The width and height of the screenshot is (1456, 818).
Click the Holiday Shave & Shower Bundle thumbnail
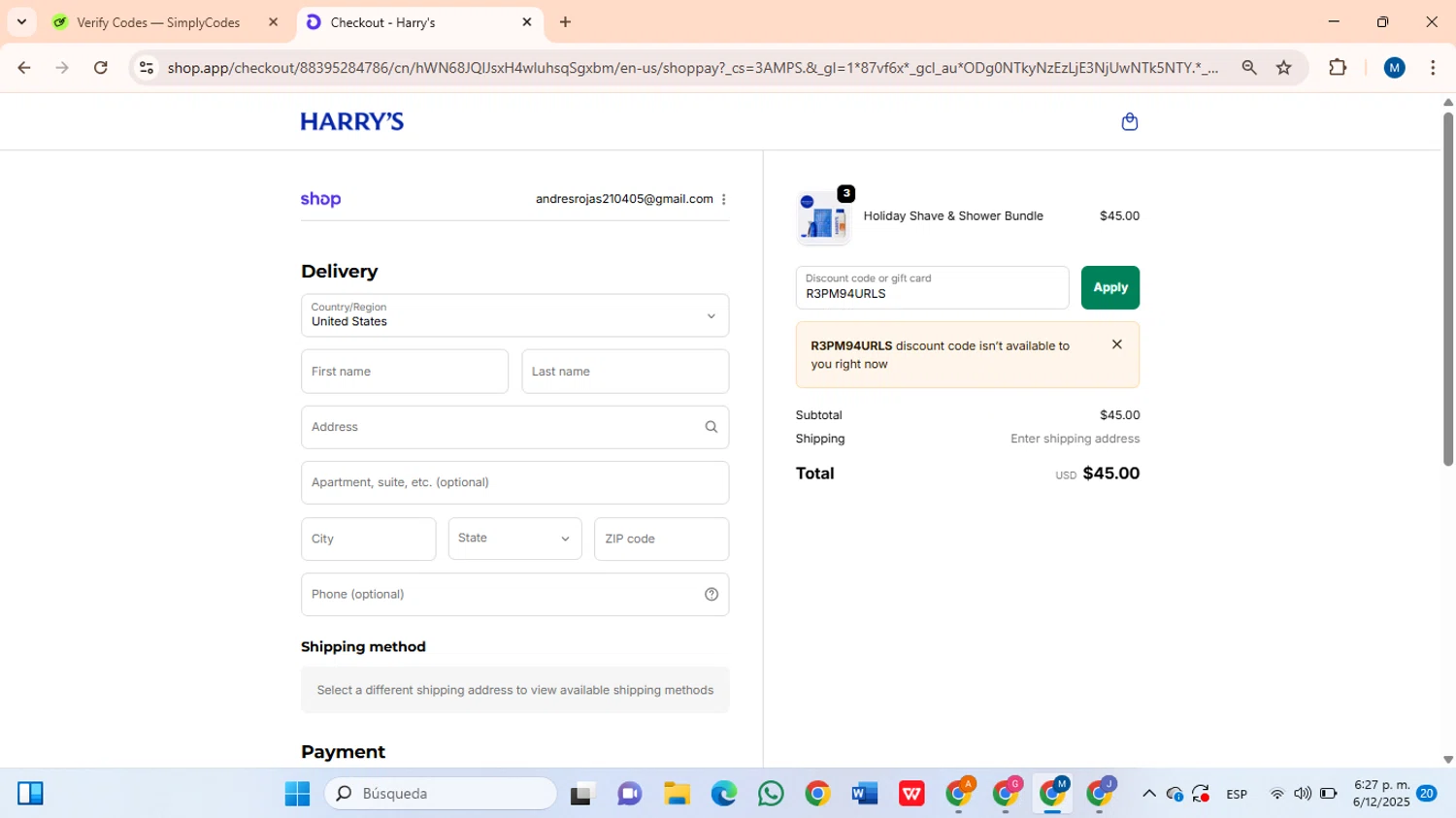click(x=823, y=217)
